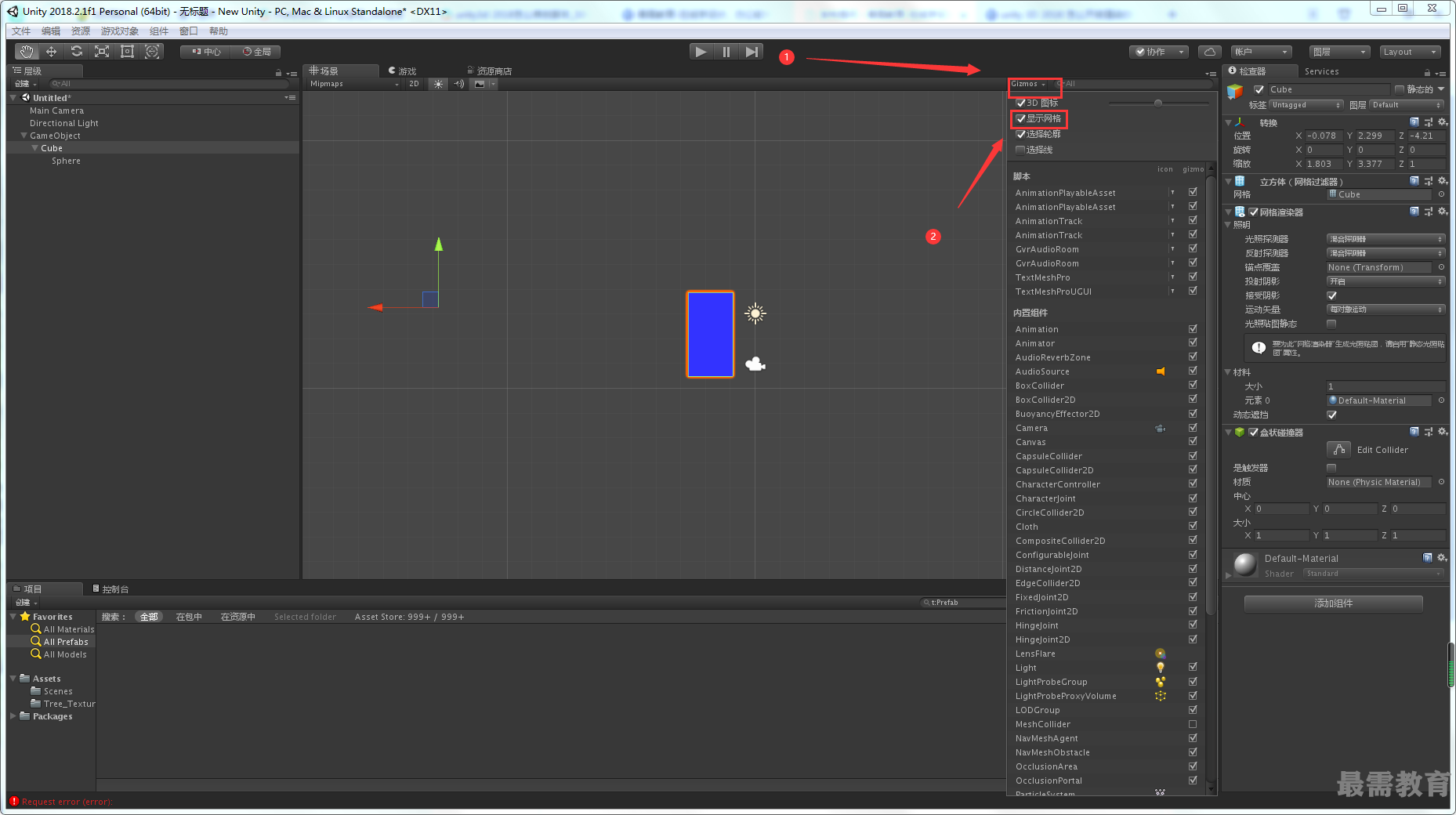Open Mipmaps draw mode dropdown
1456x815 pixels.
point(354,84)
